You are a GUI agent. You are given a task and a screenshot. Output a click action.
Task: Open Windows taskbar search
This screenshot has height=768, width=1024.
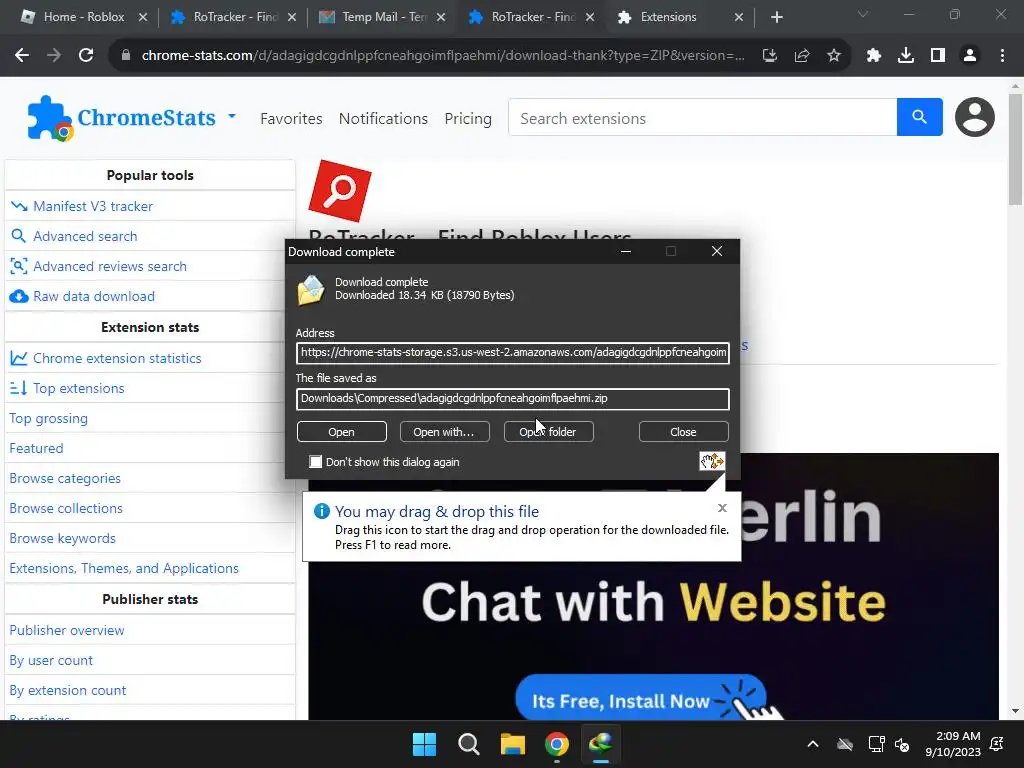click(x=468, y=744)
